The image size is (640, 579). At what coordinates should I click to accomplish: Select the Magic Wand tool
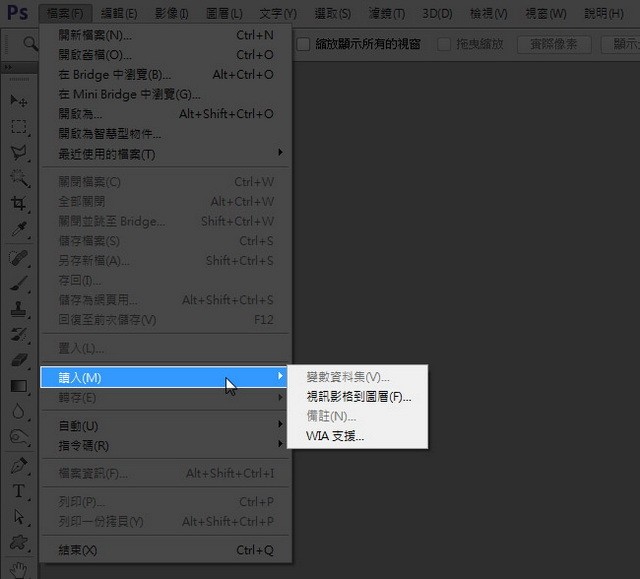coord(19,178)
